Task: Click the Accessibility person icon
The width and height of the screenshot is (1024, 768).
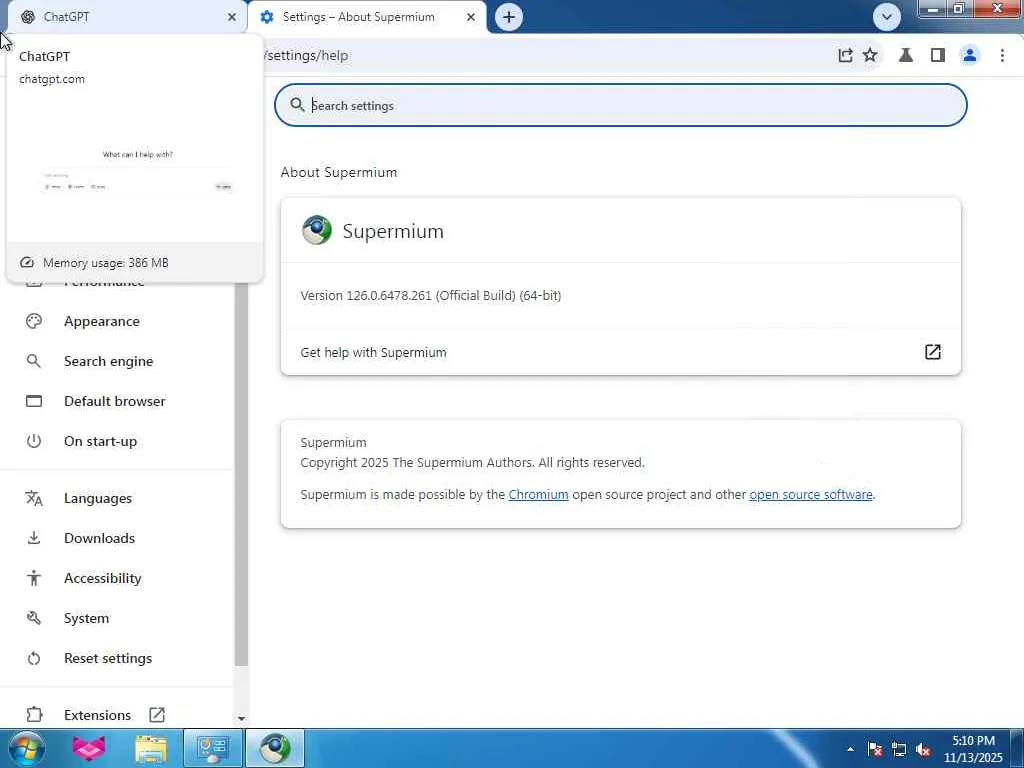Action: coord(34,578)
